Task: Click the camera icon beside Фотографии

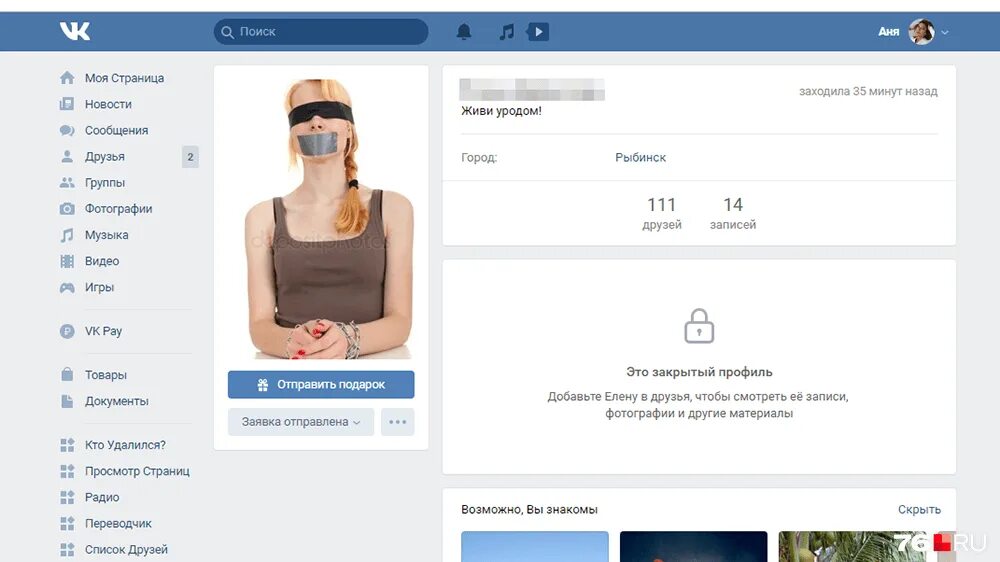Action: click(x=67, y=209)
